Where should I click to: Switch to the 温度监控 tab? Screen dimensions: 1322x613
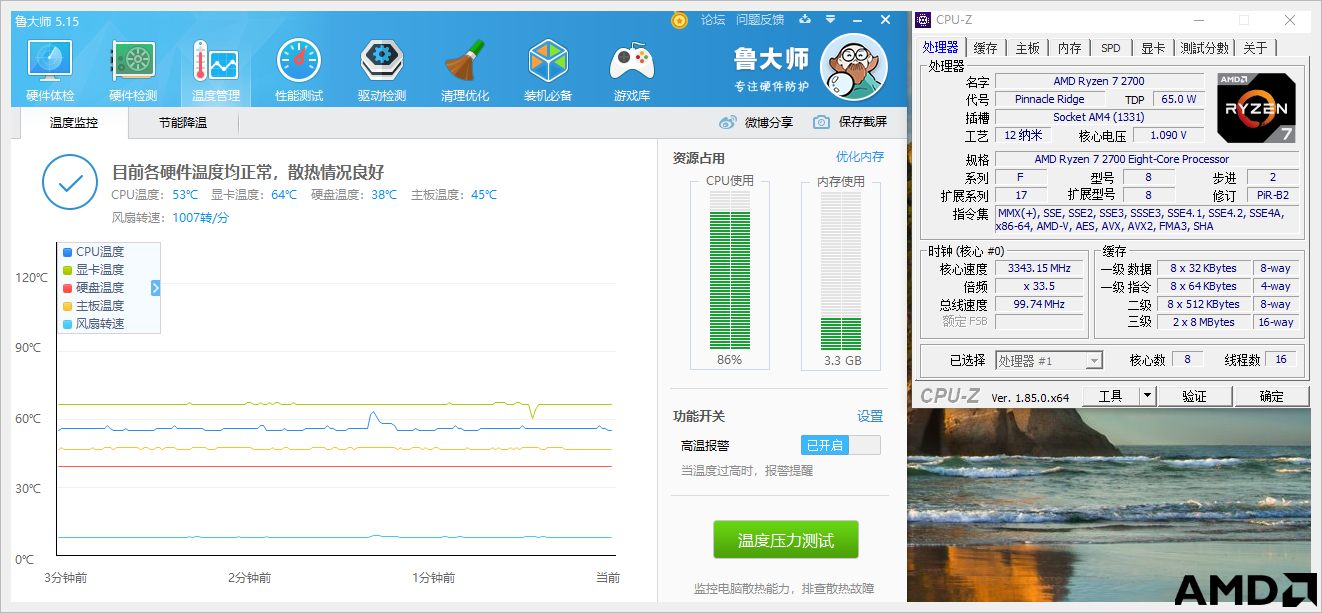[x=74, y=123]
